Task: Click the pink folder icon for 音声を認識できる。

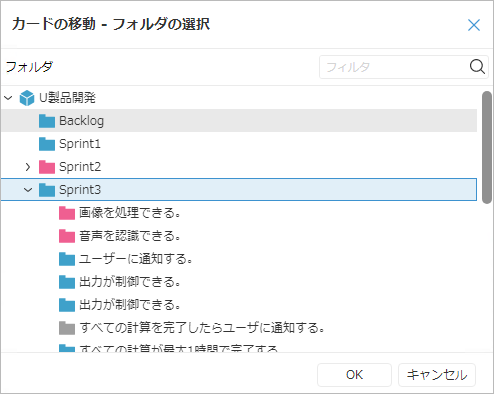Action: [67, 236]
